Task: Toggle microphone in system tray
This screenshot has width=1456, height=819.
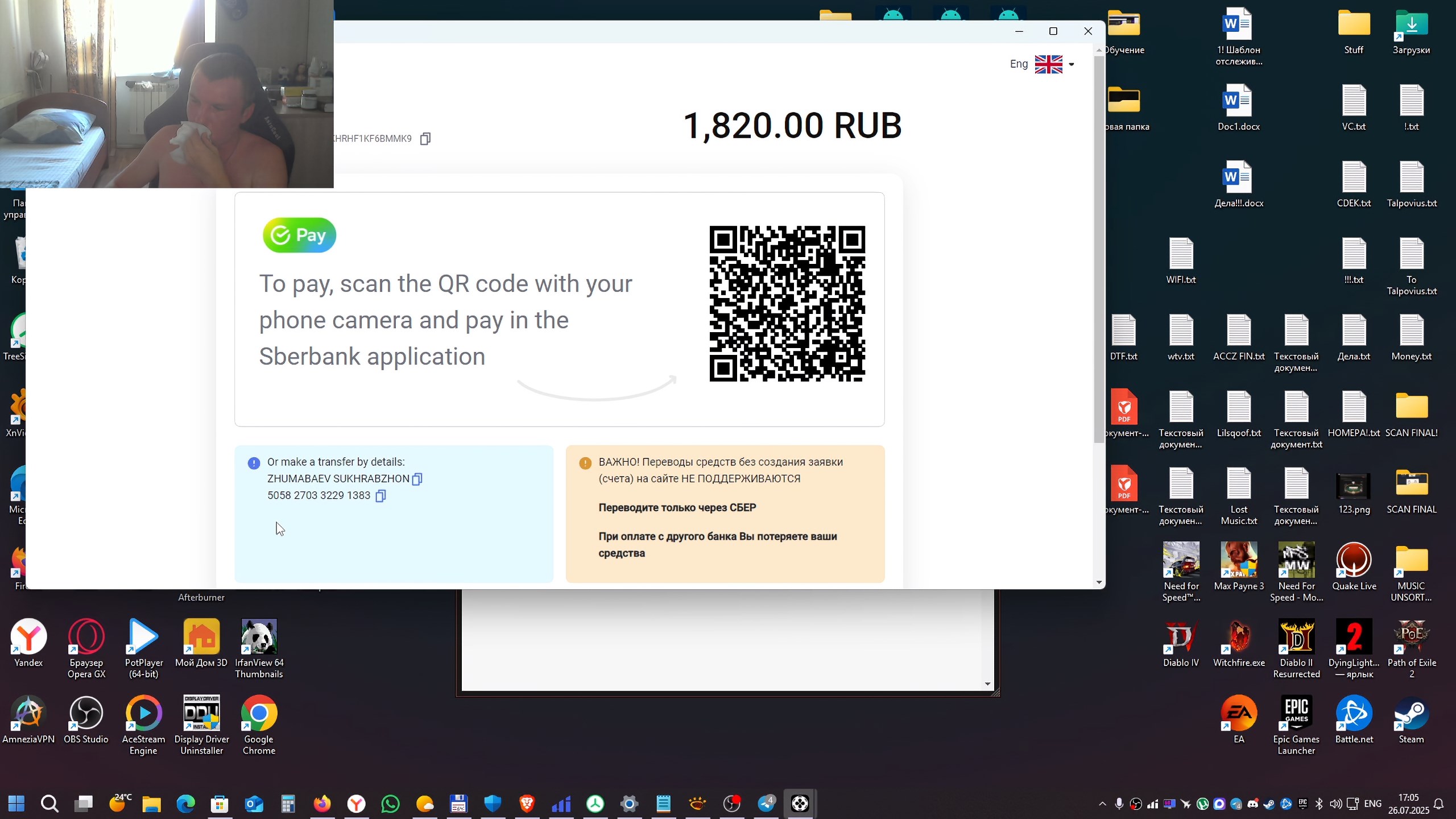Action: click(1119, 804)
